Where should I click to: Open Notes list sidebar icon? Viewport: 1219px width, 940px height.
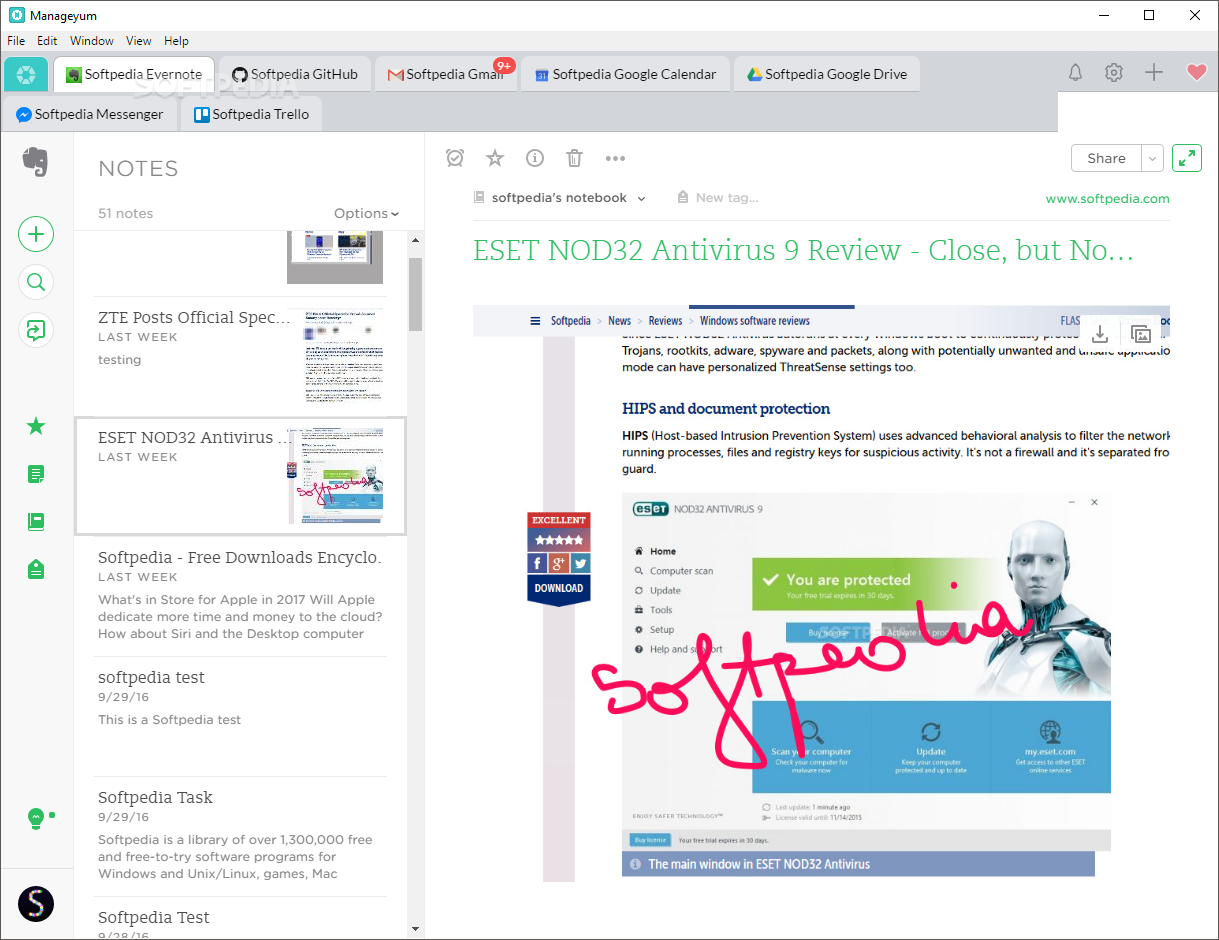pyautogui.click(x=36, y=474)
